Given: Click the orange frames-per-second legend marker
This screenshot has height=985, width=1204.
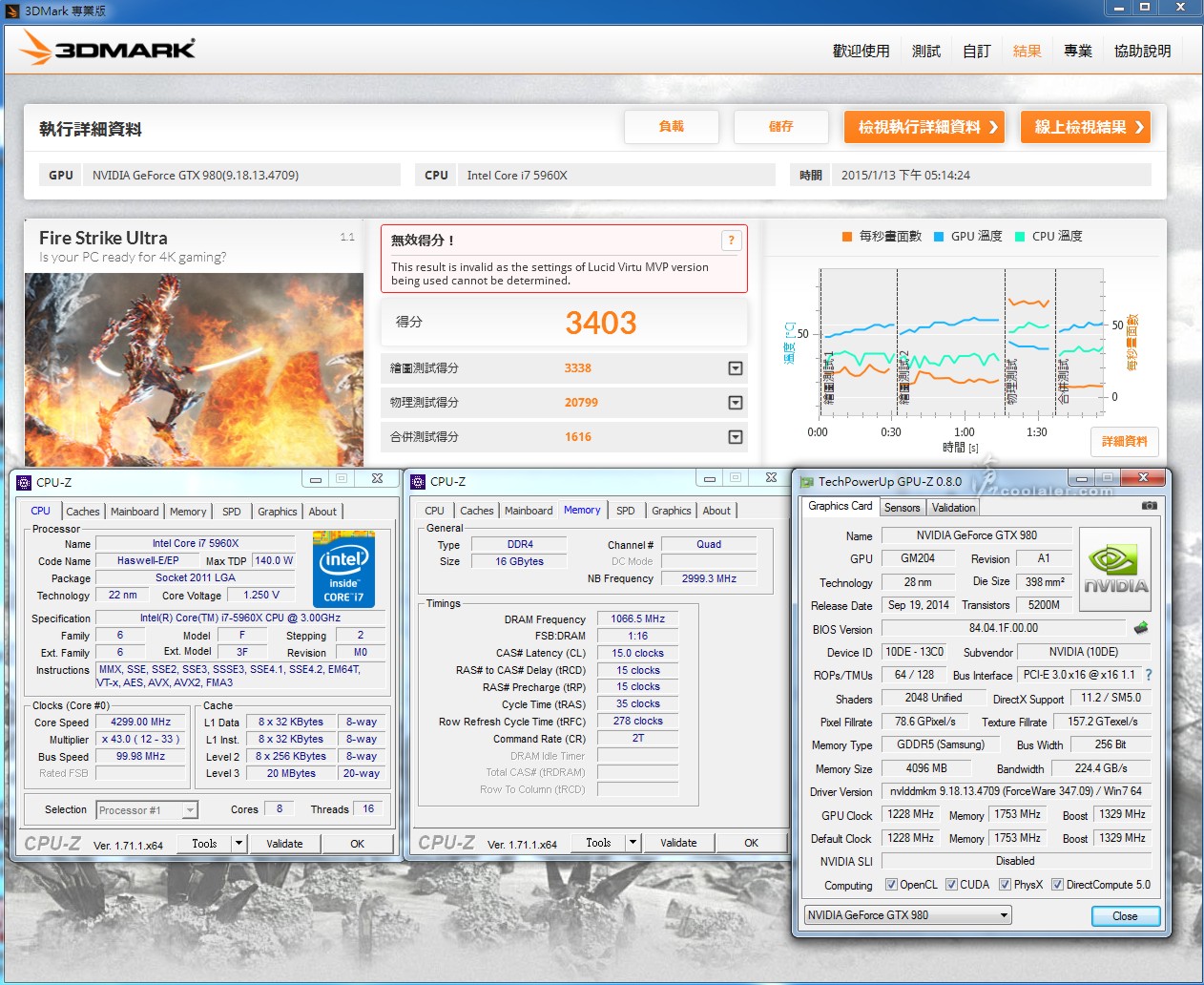Looking at the screenshot, I should 847,237.
